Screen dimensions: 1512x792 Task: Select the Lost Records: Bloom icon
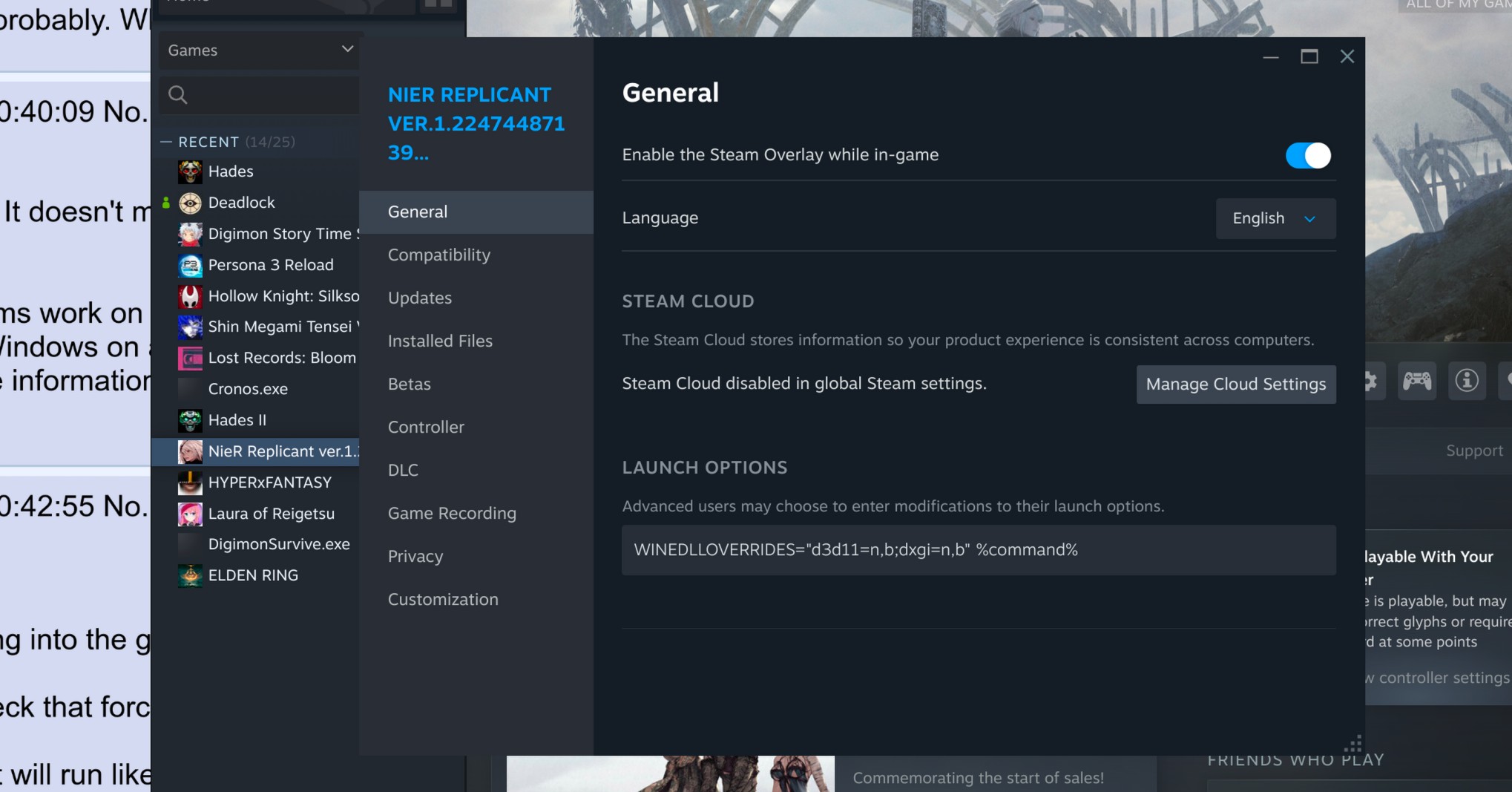[190, 358]
